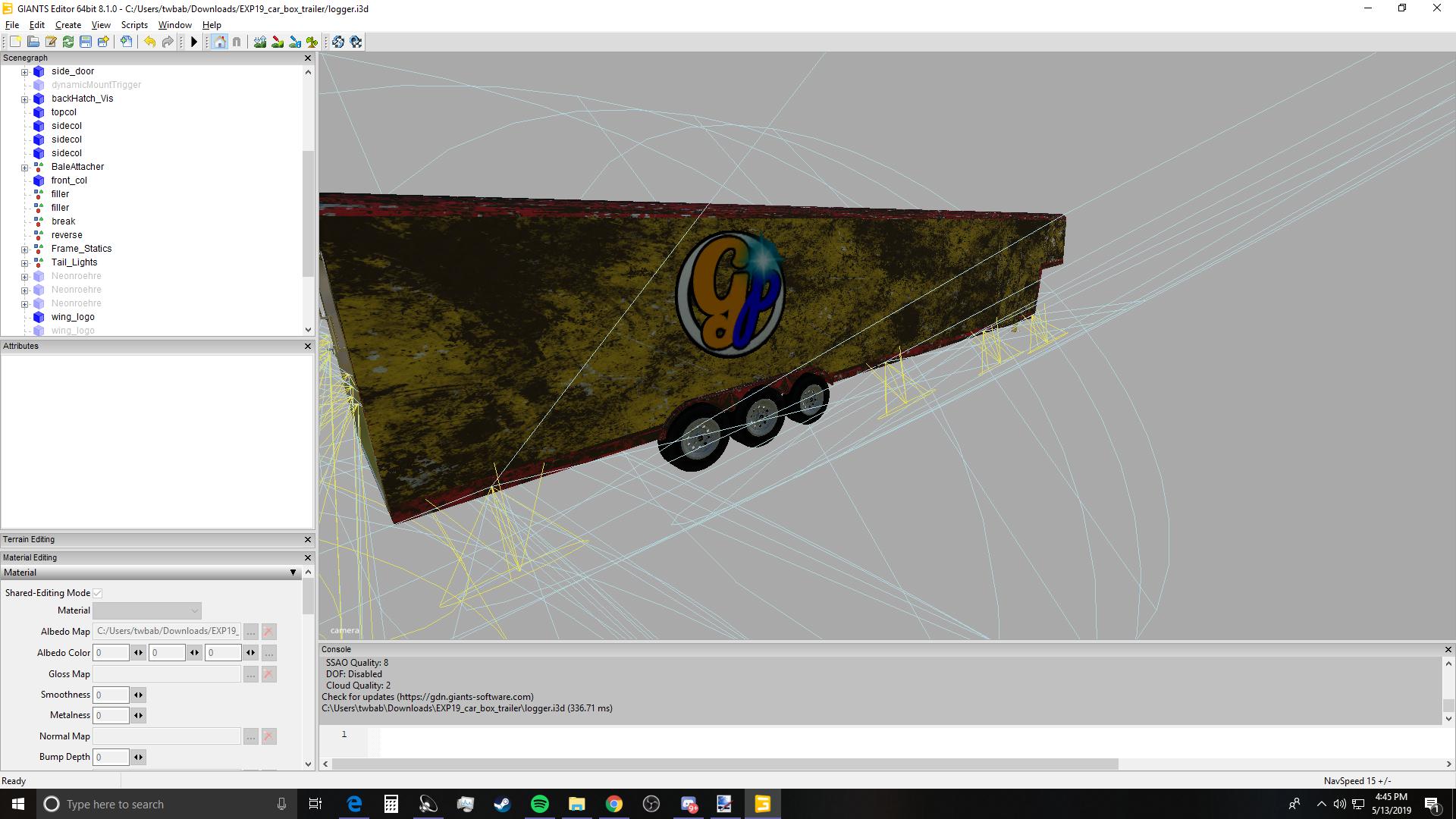Select the terrain sculpt mode icon
Viewport: 1456px width, 819px height.
(260, 42)
